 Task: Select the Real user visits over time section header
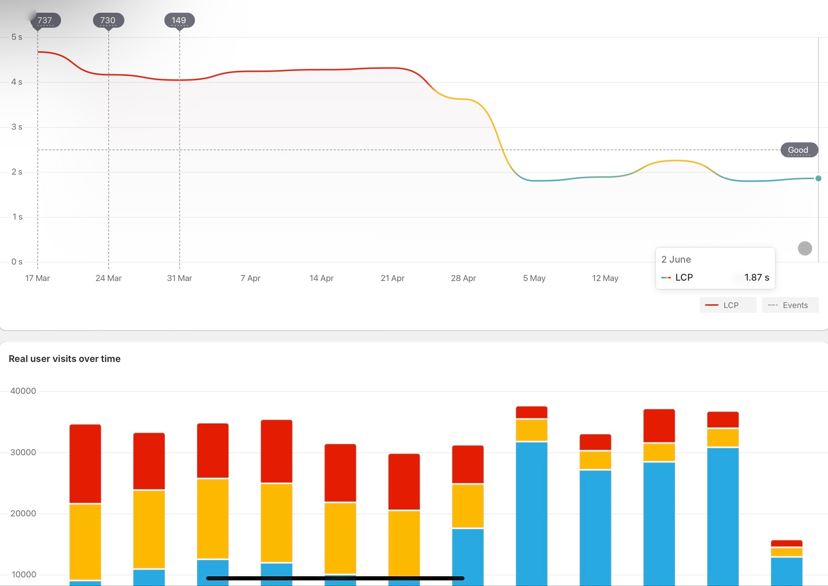tap(66, 358)
